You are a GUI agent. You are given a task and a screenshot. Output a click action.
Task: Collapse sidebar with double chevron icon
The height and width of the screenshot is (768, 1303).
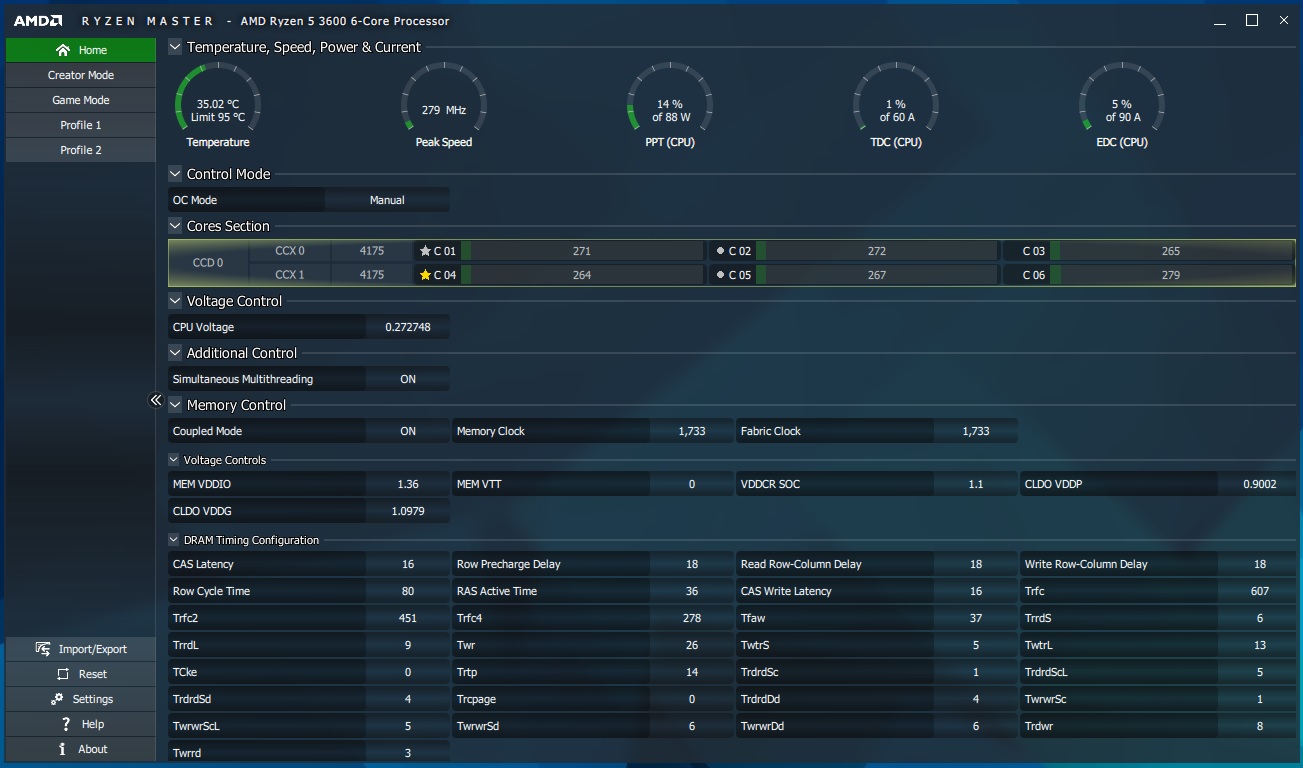pyautogui.click(x=156, y=400)
